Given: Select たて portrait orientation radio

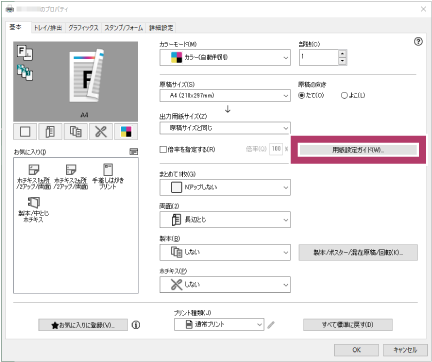Looking at the screenshot, I should pyautogui.click(x=301, y=95).
